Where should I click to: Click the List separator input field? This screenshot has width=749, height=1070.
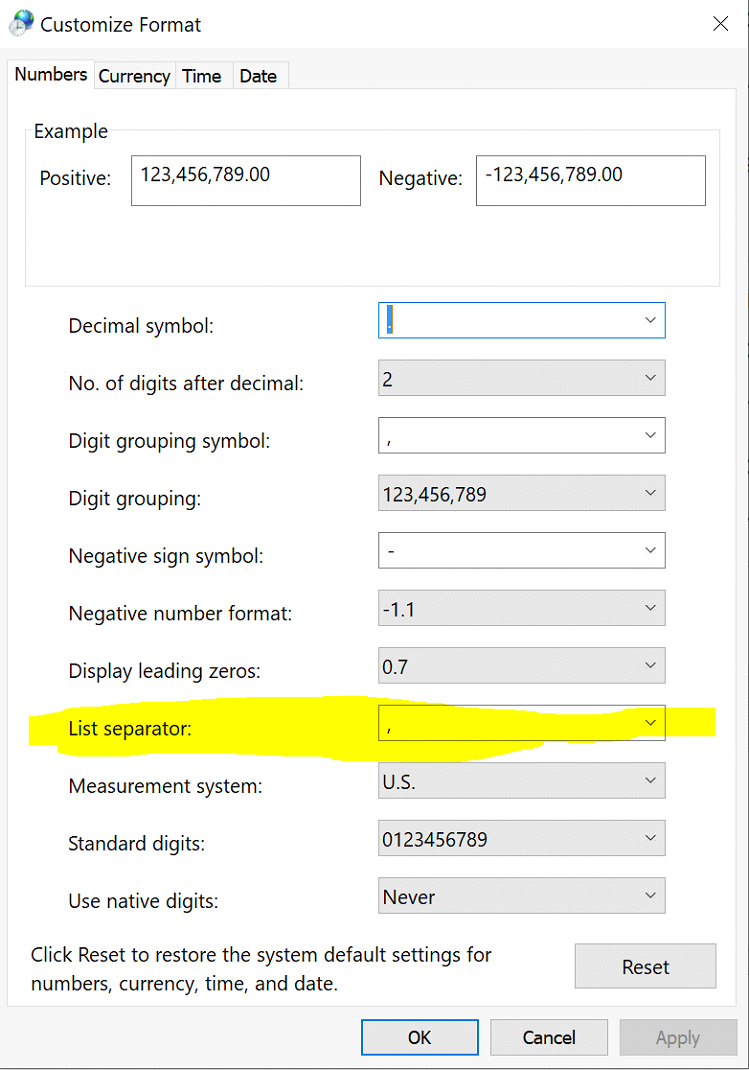pyautogui.click(x=508, y=723)
